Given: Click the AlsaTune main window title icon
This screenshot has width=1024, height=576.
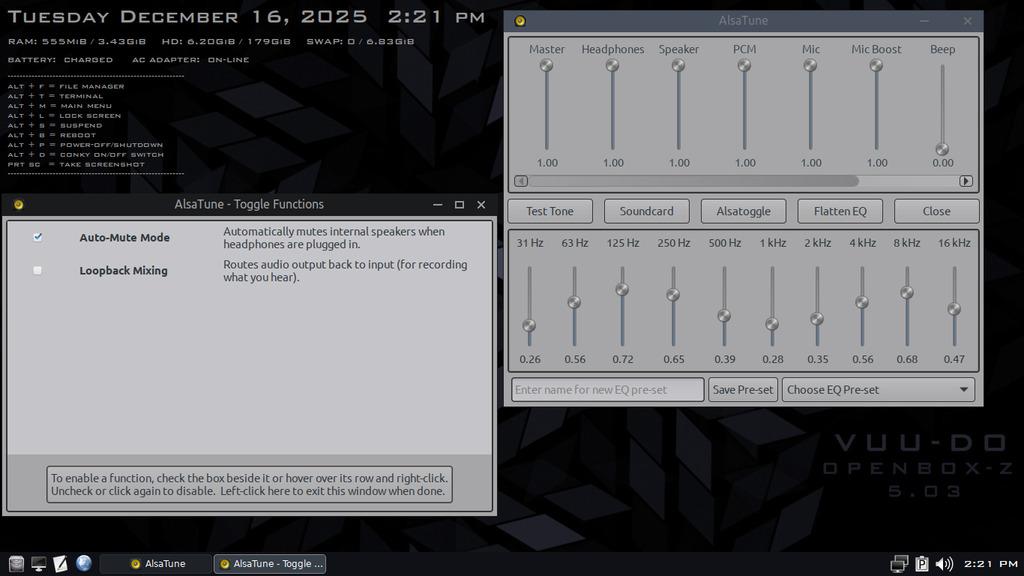Looking at the screenshot, I should 520,21.
